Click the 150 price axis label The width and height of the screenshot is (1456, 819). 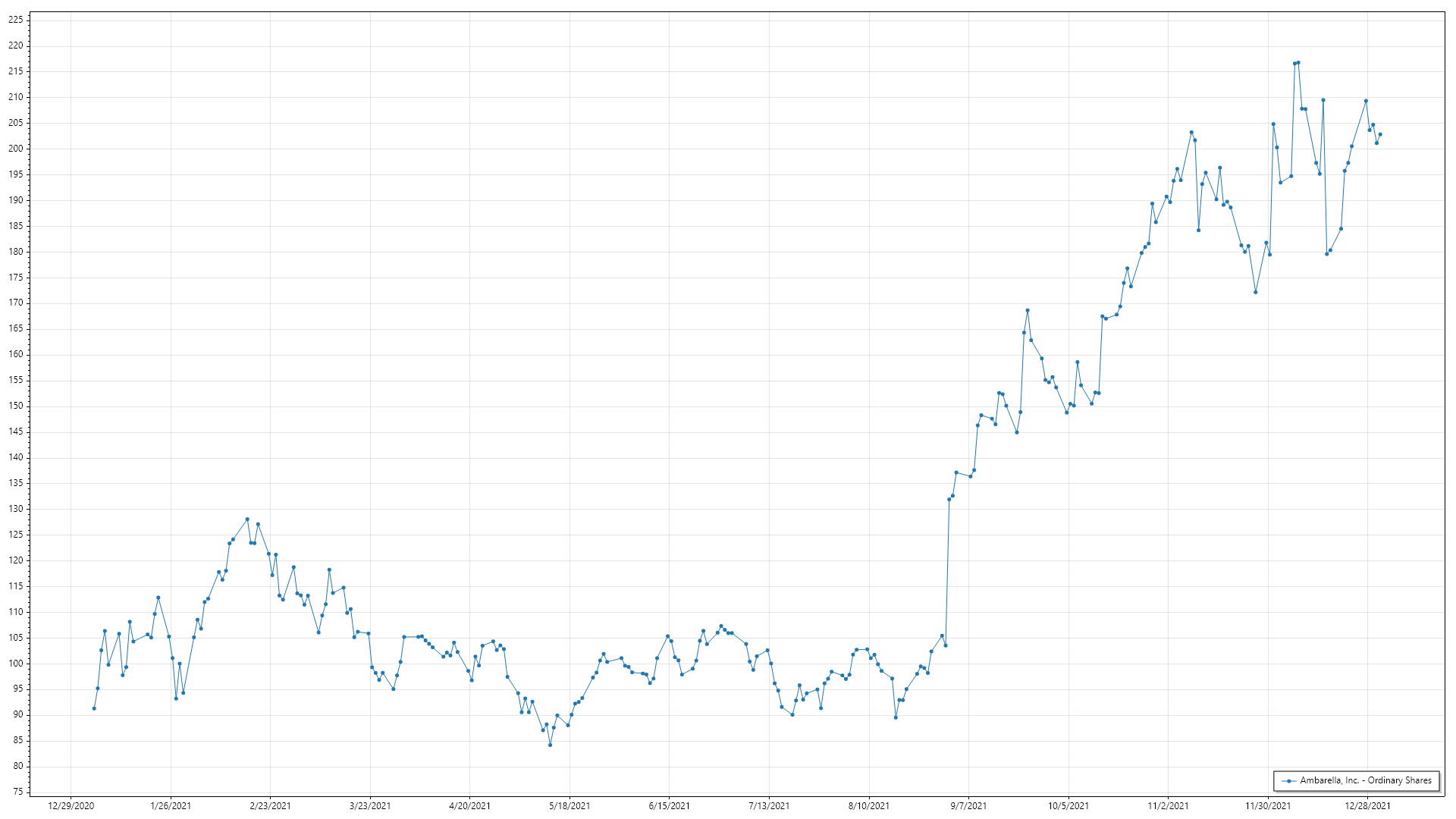coord(15,406)
